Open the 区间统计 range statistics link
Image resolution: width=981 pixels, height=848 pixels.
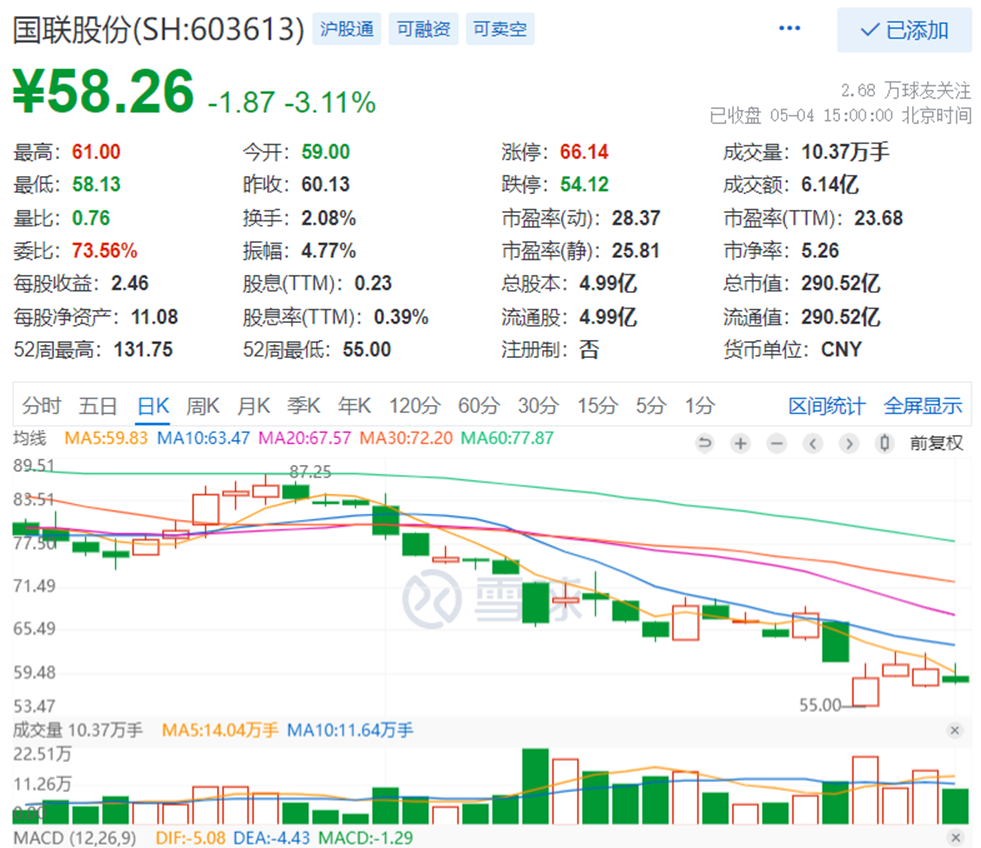826,406
